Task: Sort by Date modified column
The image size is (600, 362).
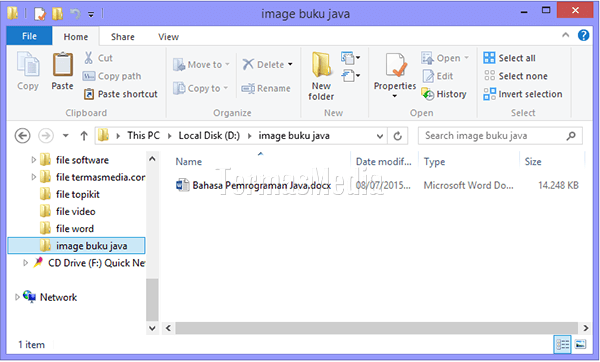Action: (x=383, y=162)
